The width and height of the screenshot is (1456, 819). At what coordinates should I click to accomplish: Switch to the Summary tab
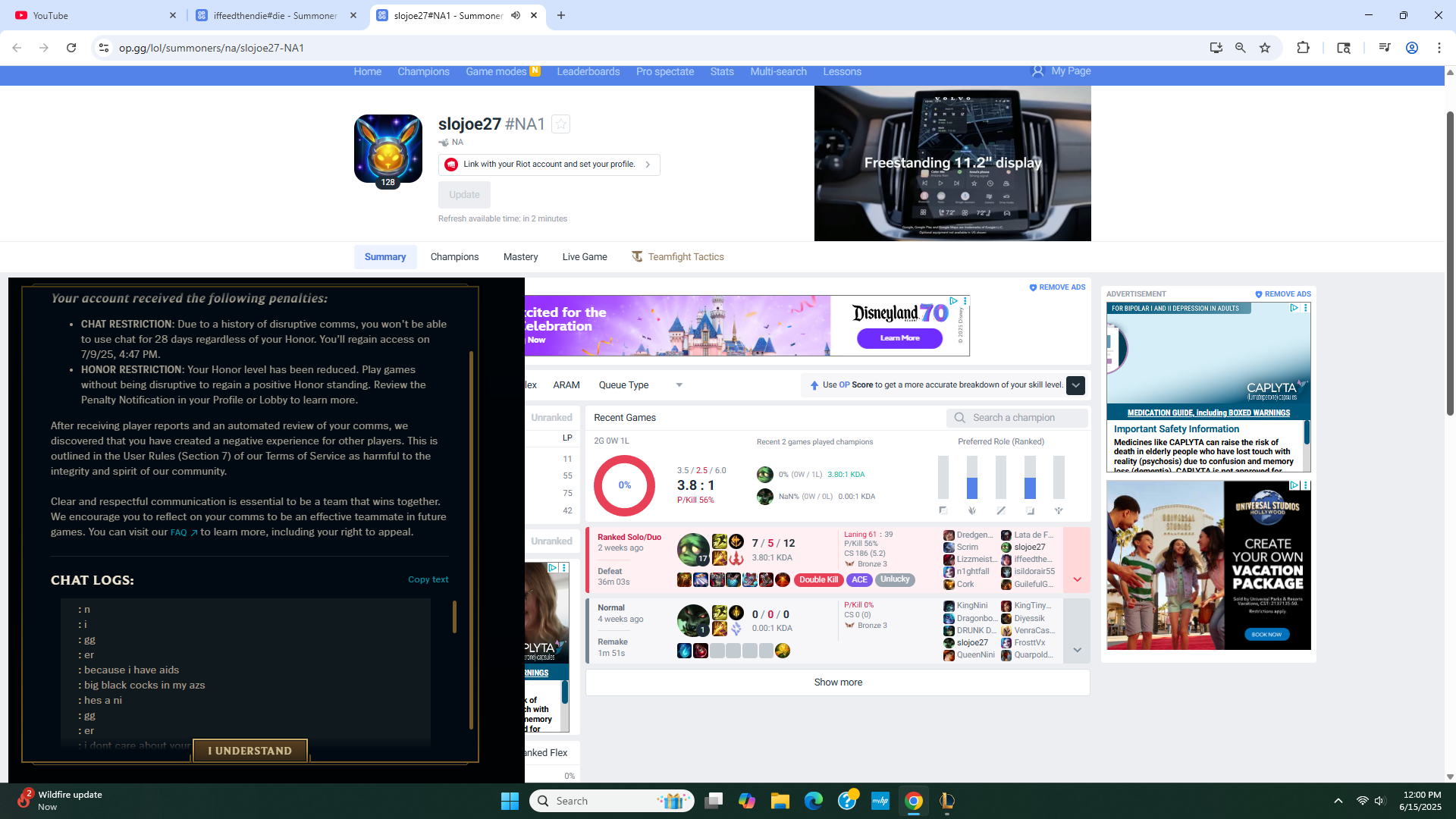[385, 257]
